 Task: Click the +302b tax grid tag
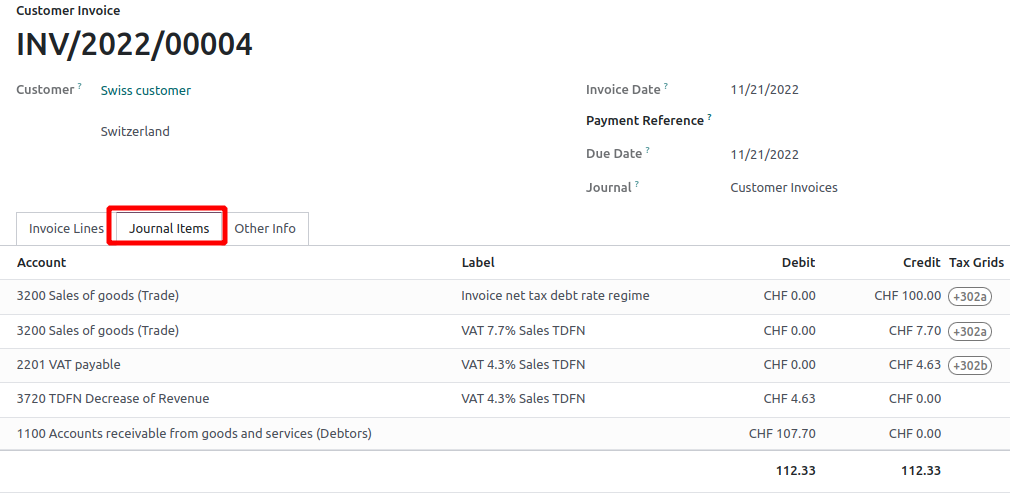pyautogui.click(x=969, y=365)
